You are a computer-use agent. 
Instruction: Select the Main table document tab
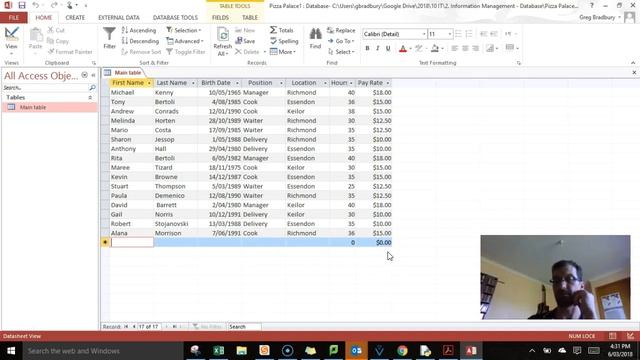coord(124,73)
